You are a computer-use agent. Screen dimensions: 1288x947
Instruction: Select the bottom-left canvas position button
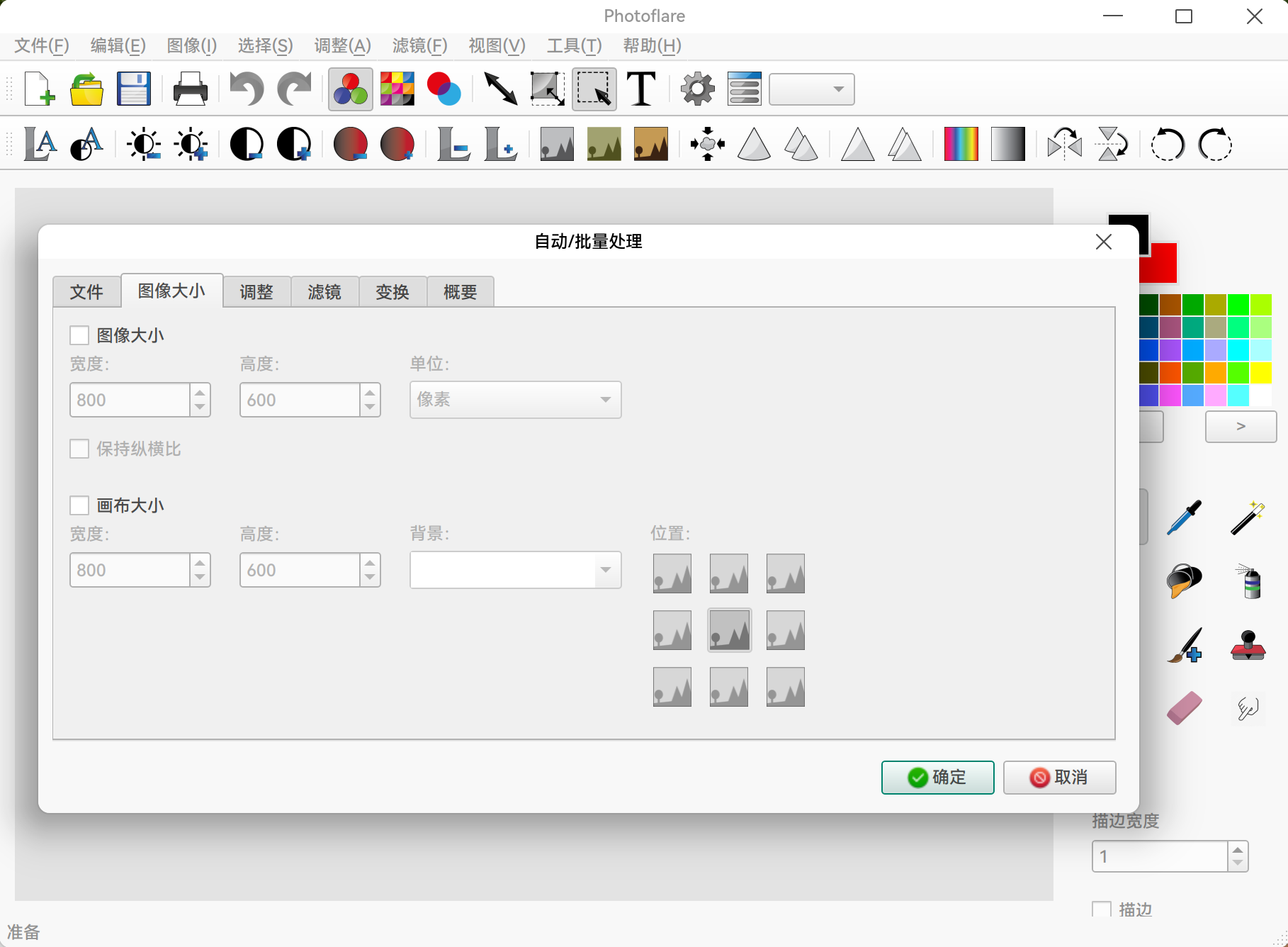[x=672, y=687]
